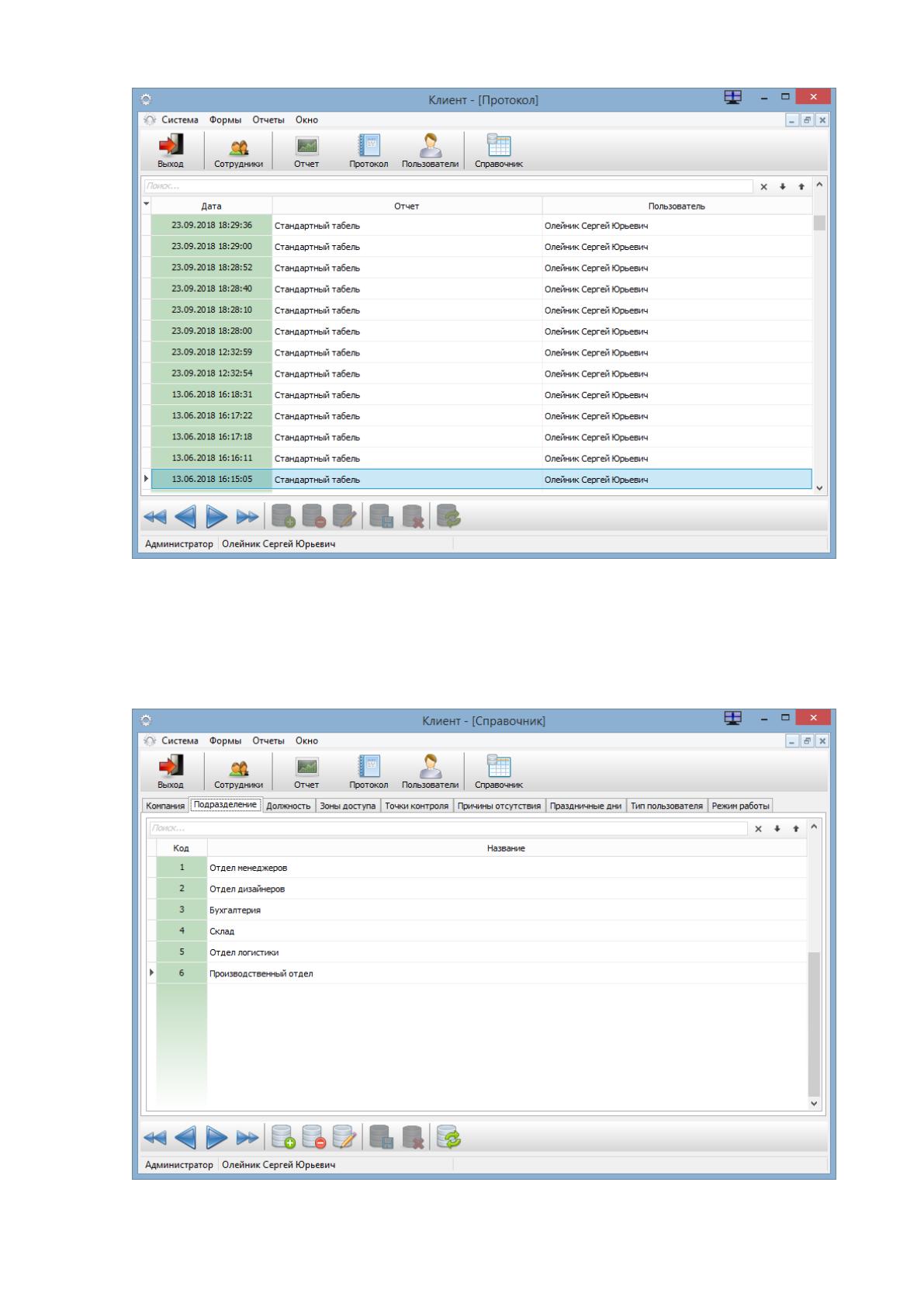The height and width of the screenshot is (1307, 924).
Task: Click search-next down arrow in Справочник search bar
Action: 777,829
